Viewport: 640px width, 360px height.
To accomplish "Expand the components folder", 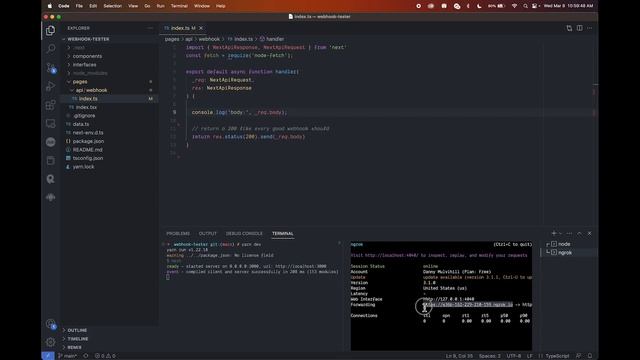I will point(87,56).
